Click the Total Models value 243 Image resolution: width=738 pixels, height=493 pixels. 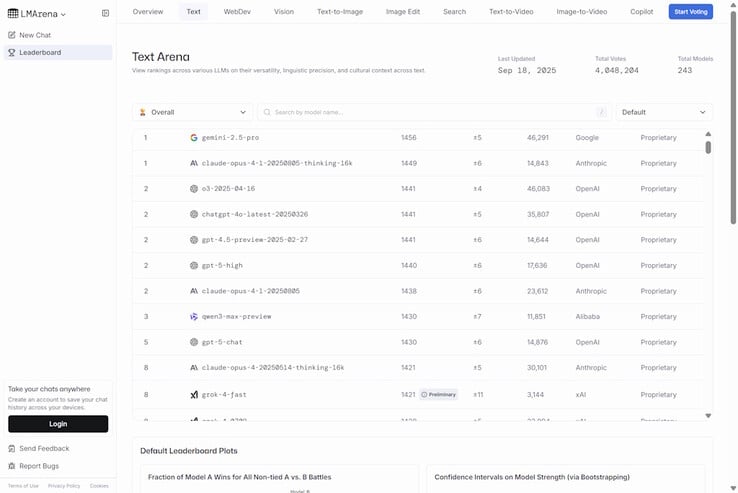click(x=684, y=70)
